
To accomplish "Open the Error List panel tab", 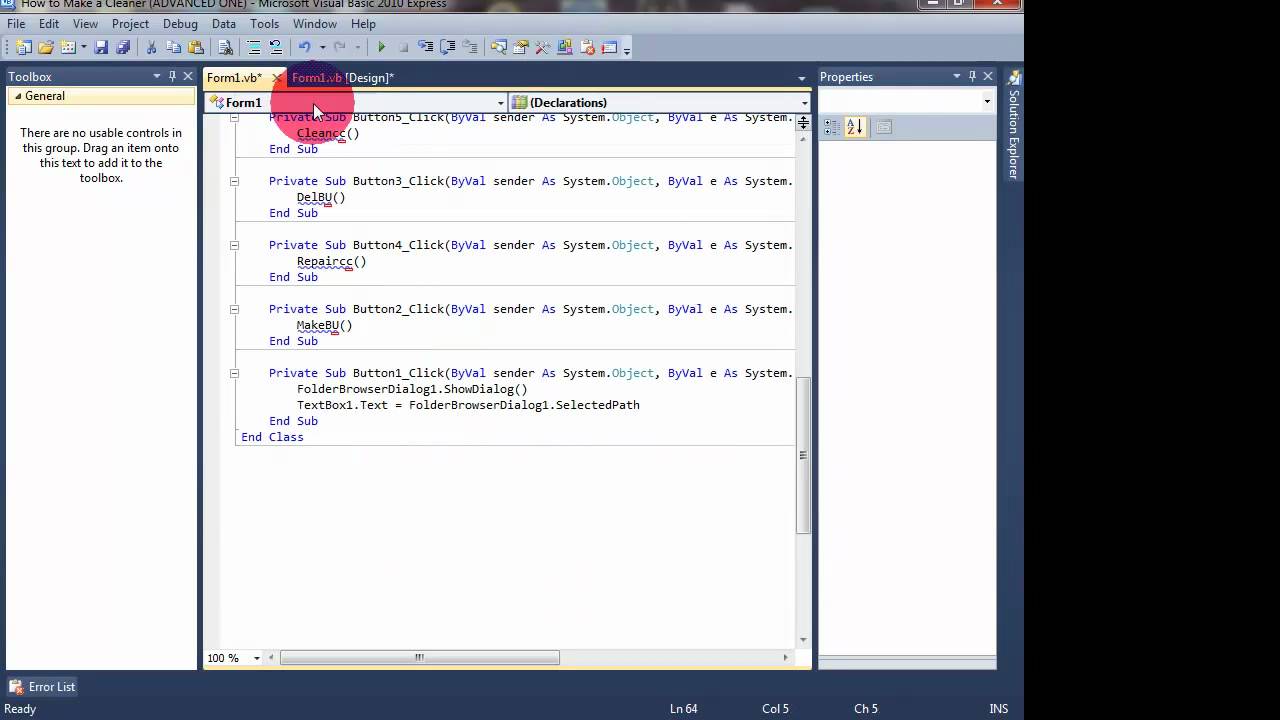I will [x=43, y=687].
